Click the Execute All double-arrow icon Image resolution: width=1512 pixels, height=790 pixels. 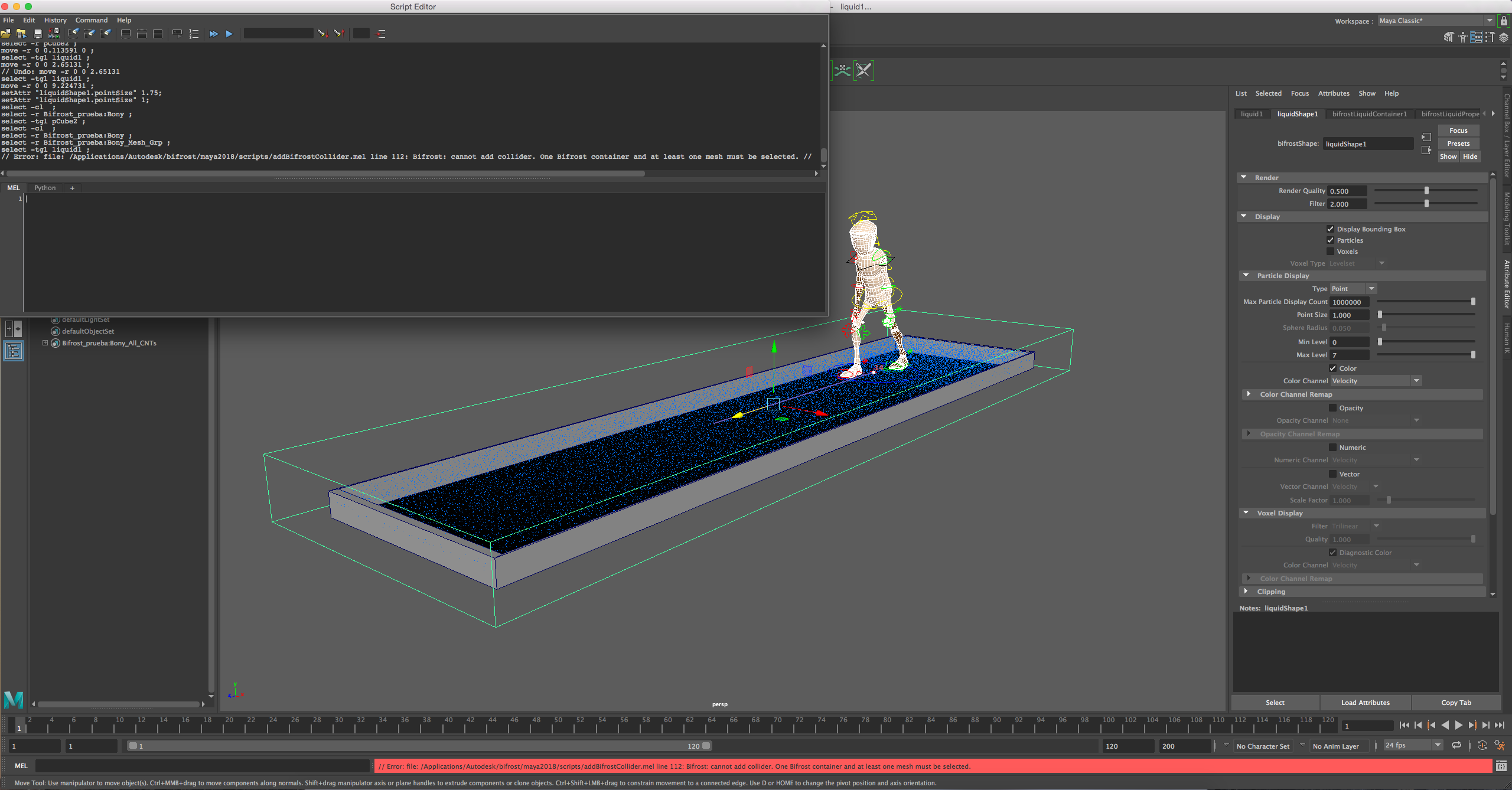[x=213, y=34]
